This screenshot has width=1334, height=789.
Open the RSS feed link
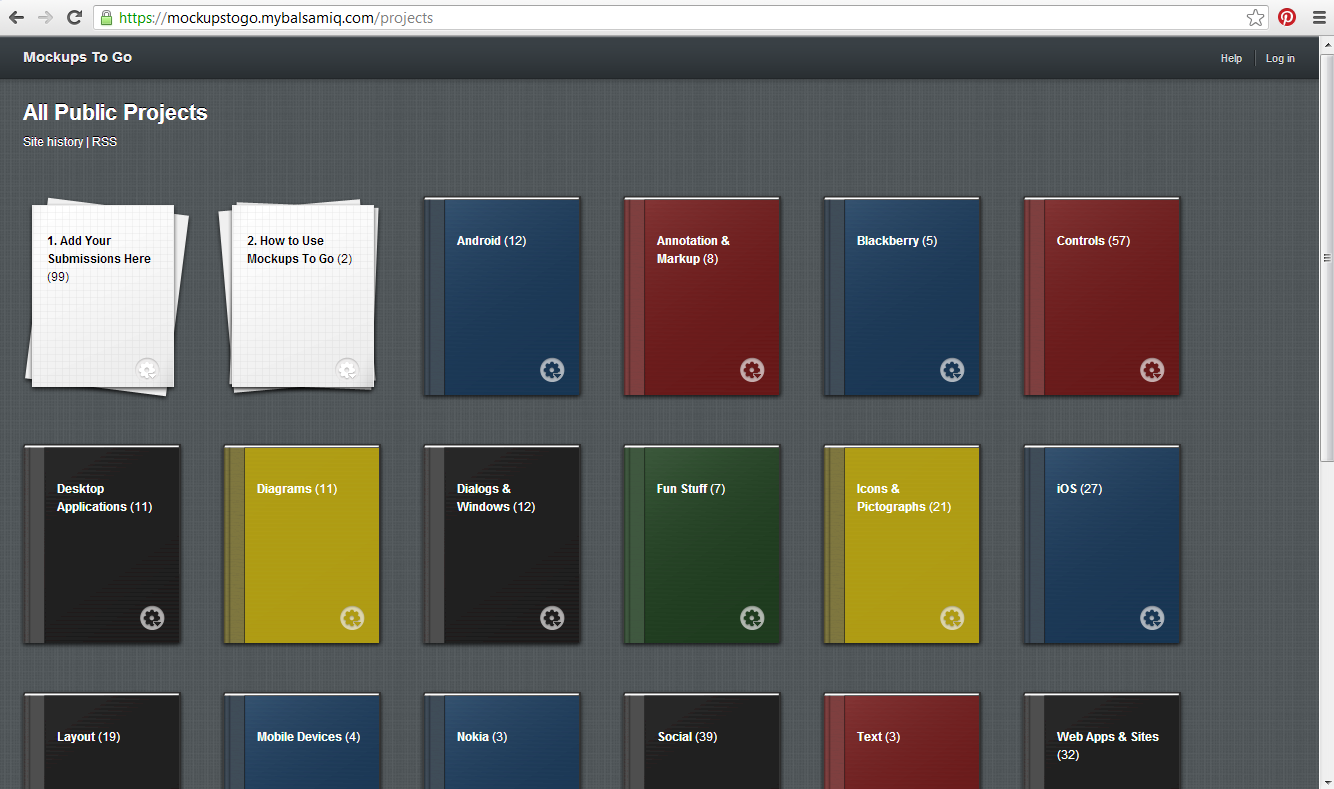104,142
